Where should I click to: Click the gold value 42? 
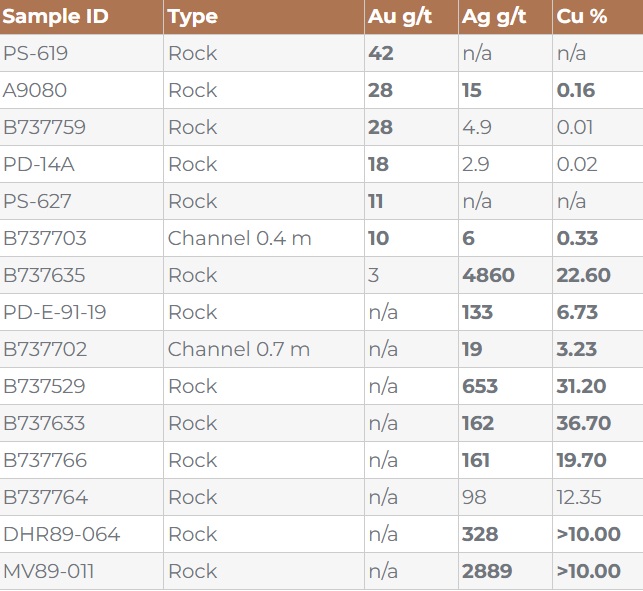click(x=381, y=54)
